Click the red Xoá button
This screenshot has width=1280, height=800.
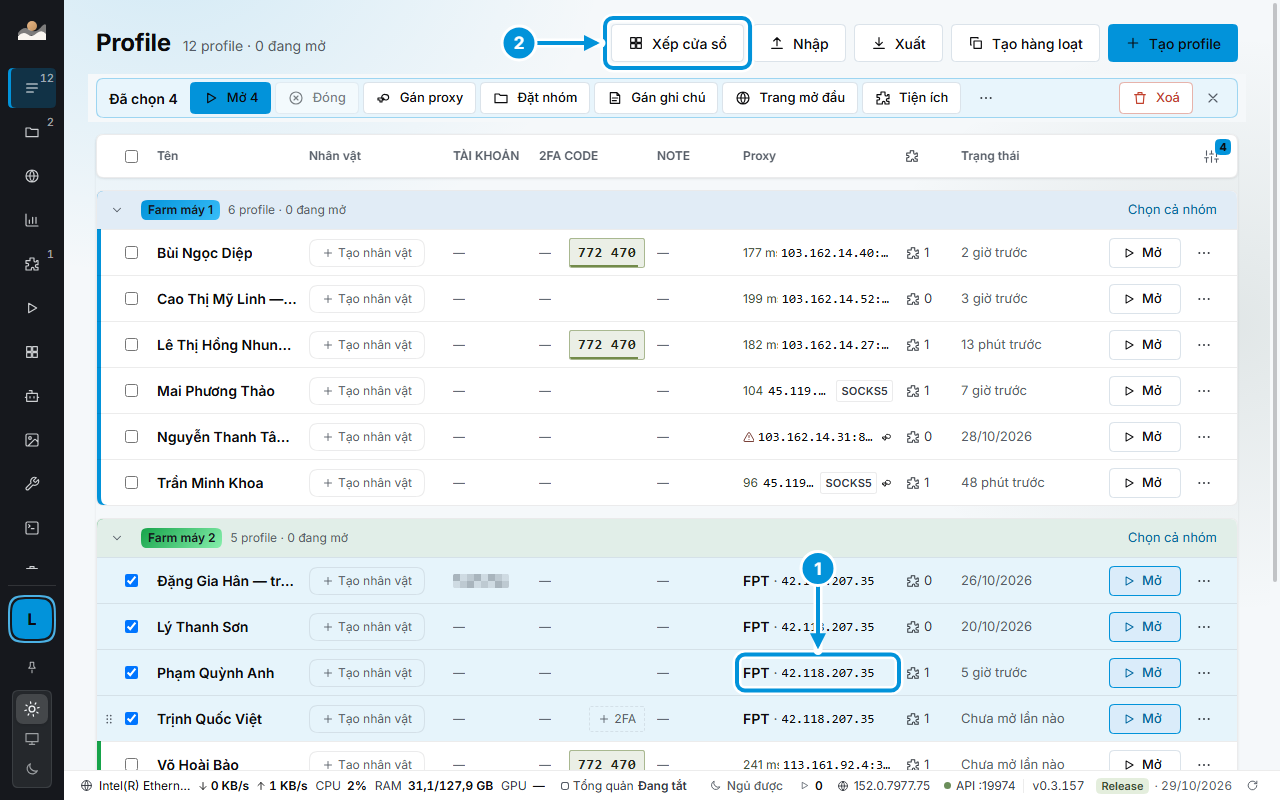[1156, 98]
